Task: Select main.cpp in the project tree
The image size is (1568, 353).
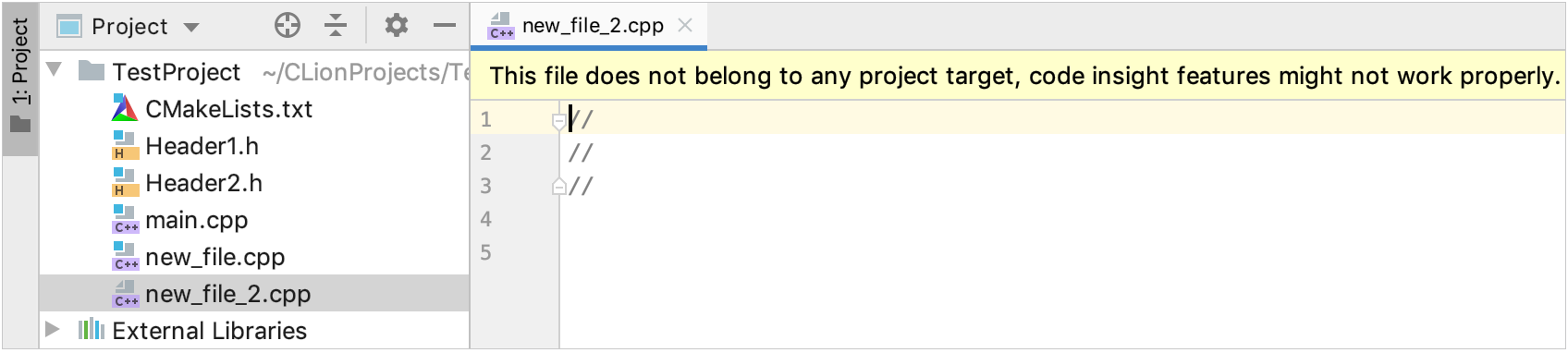Action: click(196, 220)
